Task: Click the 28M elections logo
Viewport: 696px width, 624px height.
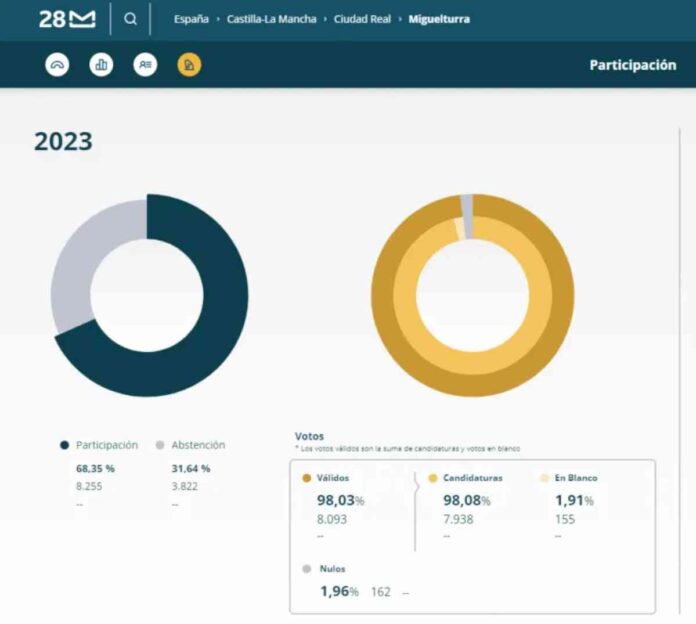Action: (66, 19)
